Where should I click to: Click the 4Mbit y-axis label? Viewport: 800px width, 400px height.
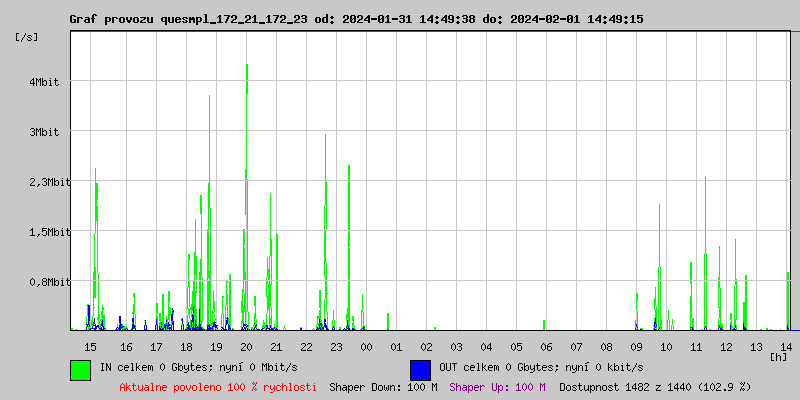pos(43,82)
